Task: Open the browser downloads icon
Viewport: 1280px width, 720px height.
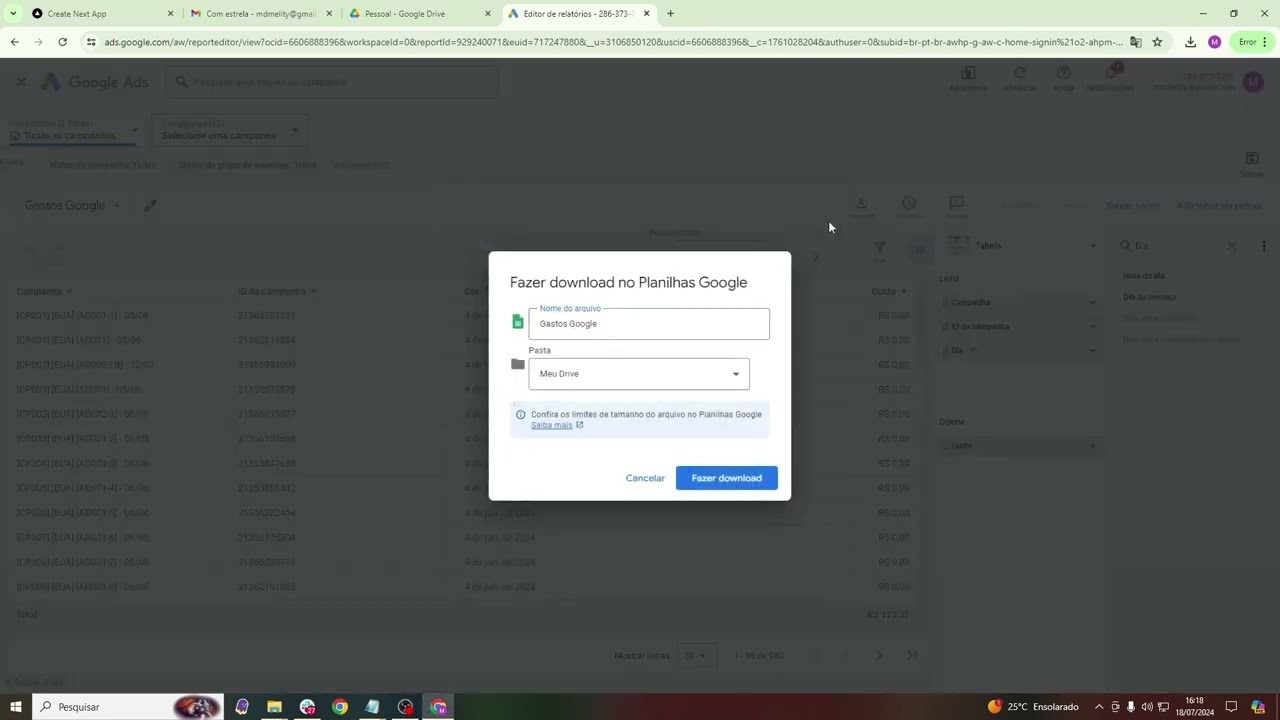Action: click(x=1190, y=42)
